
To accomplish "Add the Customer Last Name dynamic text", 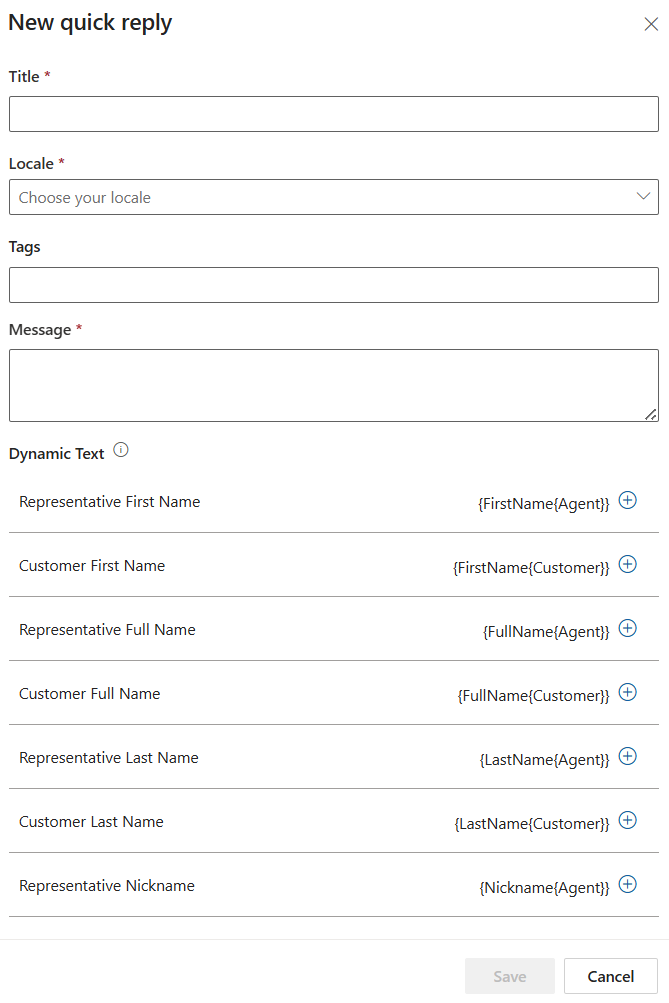I will (628, 820).
